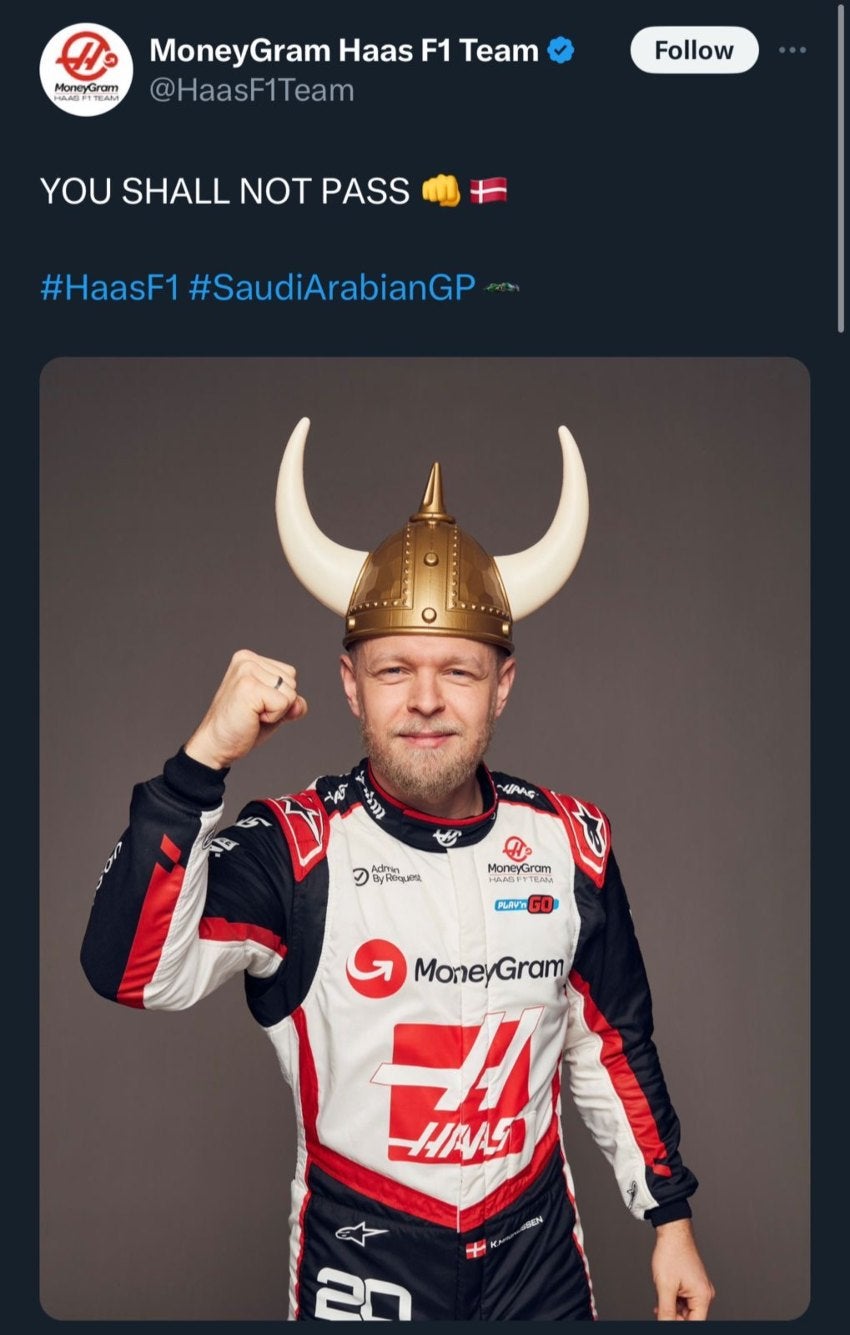Click the blue verified badge

[x=562, y=50]
